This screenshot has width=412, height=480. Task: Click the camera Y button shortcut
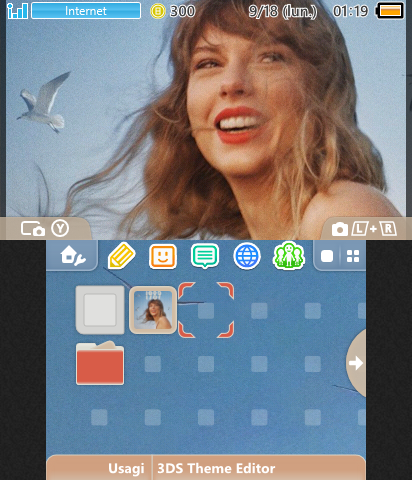coord(45,229)
